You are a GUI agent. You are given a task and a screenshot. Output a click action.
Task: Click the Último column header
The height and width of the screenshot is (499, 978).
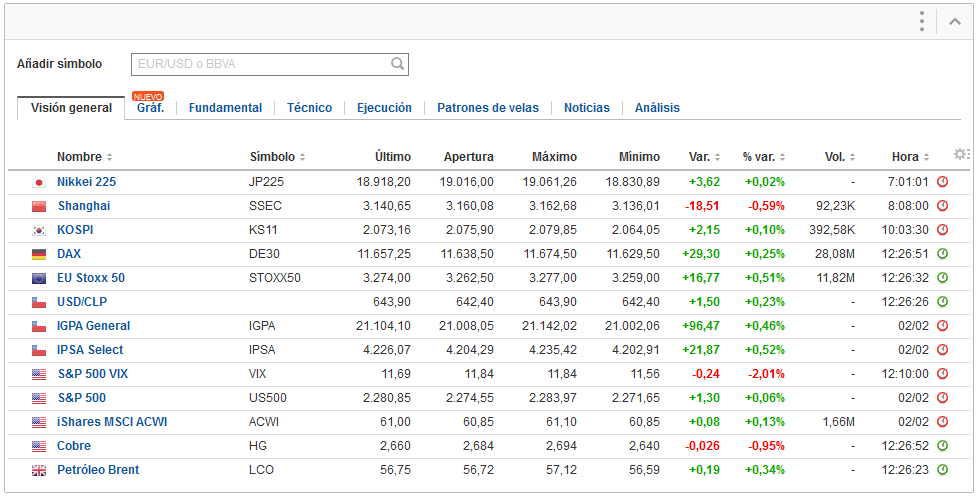[x=393, y=157]
